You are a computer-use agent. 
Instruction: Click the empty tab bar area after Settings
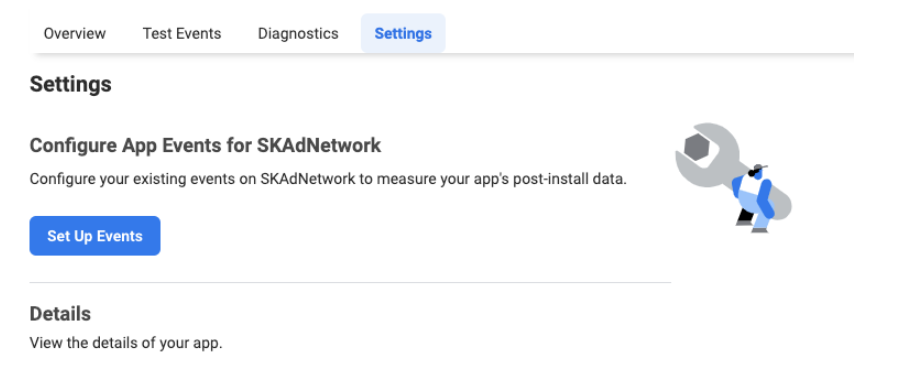pyautogui.click(x=650, y=34)
